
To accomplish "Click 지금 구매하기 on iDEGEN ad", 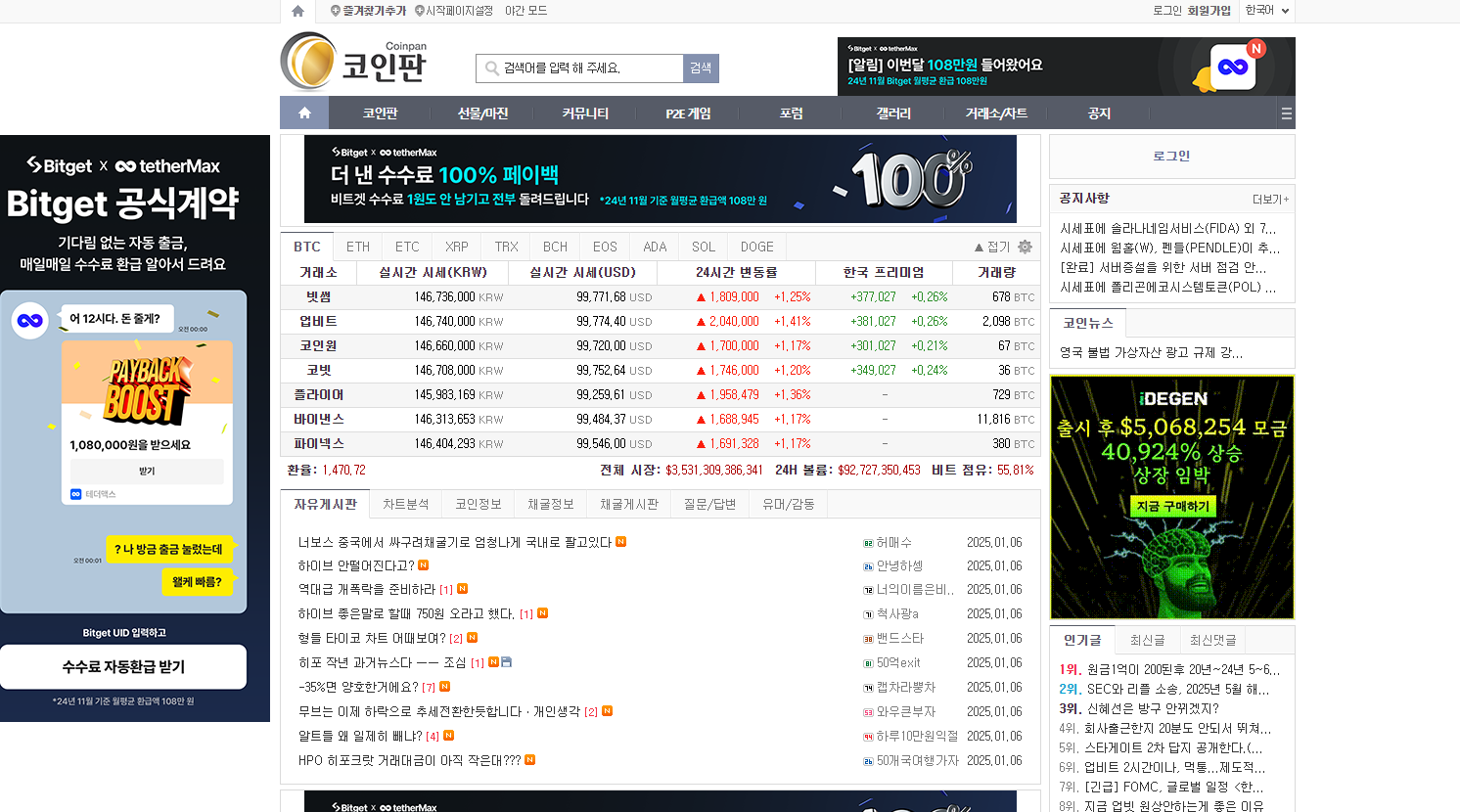I will [x=1172, y=506].
